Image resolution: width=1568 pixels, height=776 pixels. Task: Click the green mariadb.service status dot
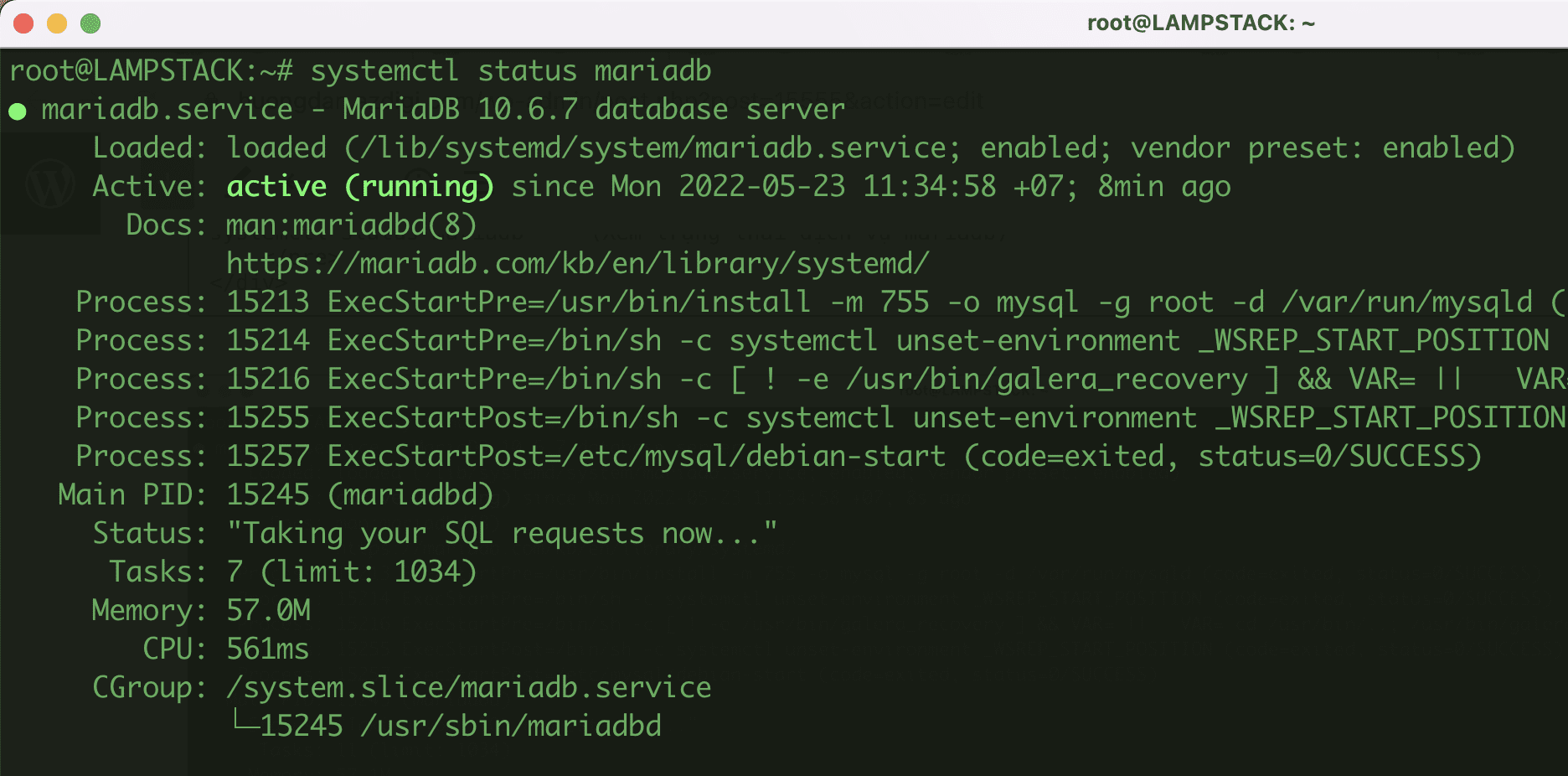point(16,109)
